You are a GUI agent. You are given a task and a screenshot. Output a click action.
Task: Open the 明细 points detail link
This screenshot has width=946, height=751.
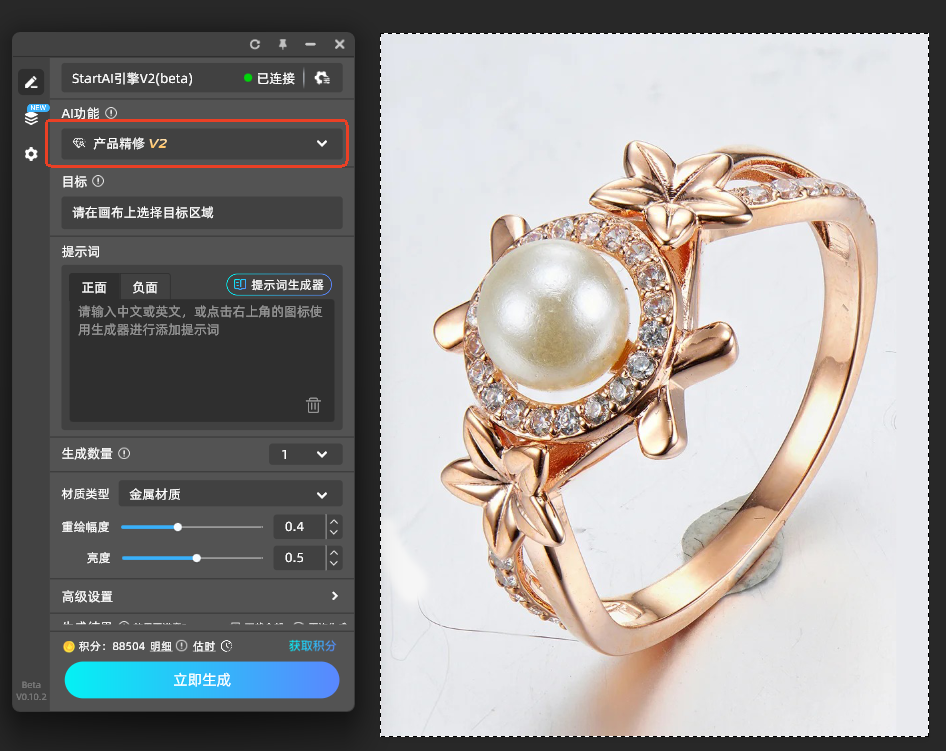pos(161,647)
